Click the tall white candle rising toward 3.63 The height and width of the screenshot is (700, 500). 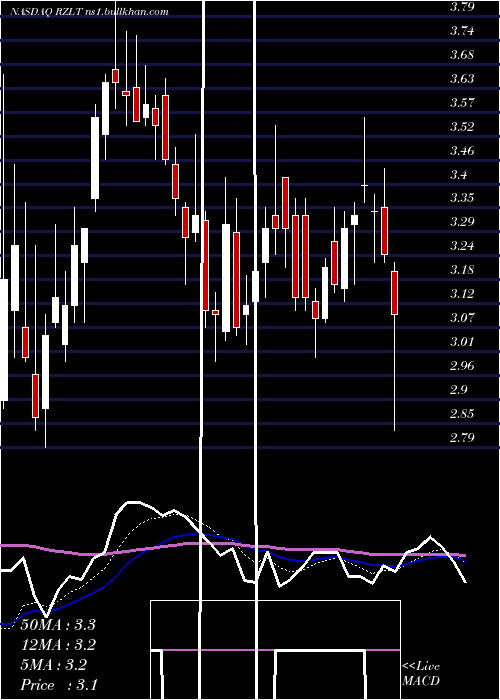coord(105,108)
